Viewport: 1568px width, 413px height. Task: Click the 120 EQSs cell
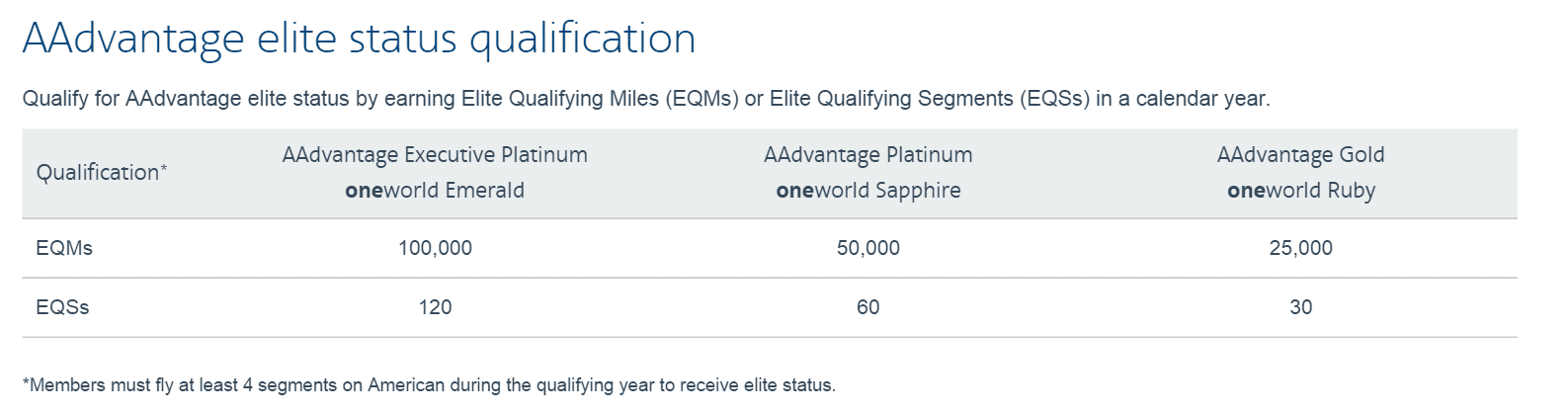point(435,307)
